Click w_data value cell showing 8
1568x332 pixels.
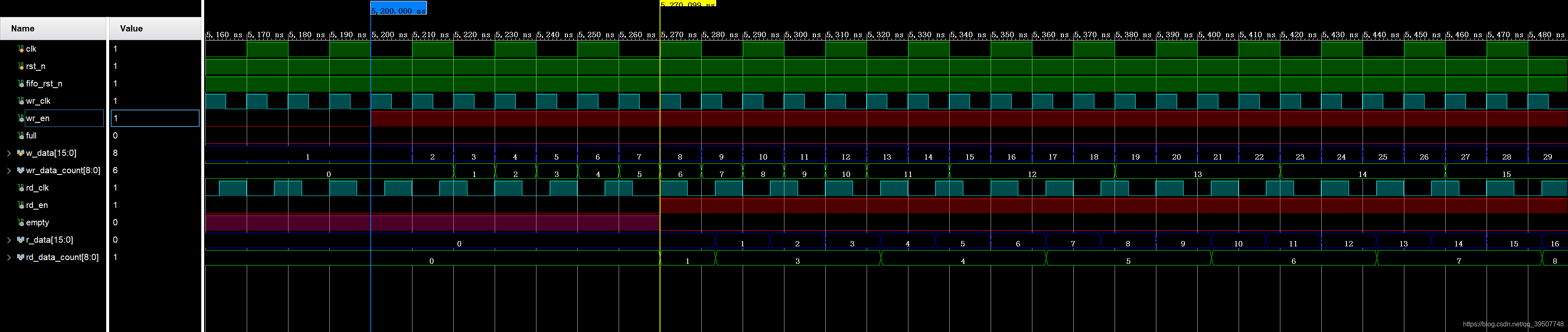(155, 153)
